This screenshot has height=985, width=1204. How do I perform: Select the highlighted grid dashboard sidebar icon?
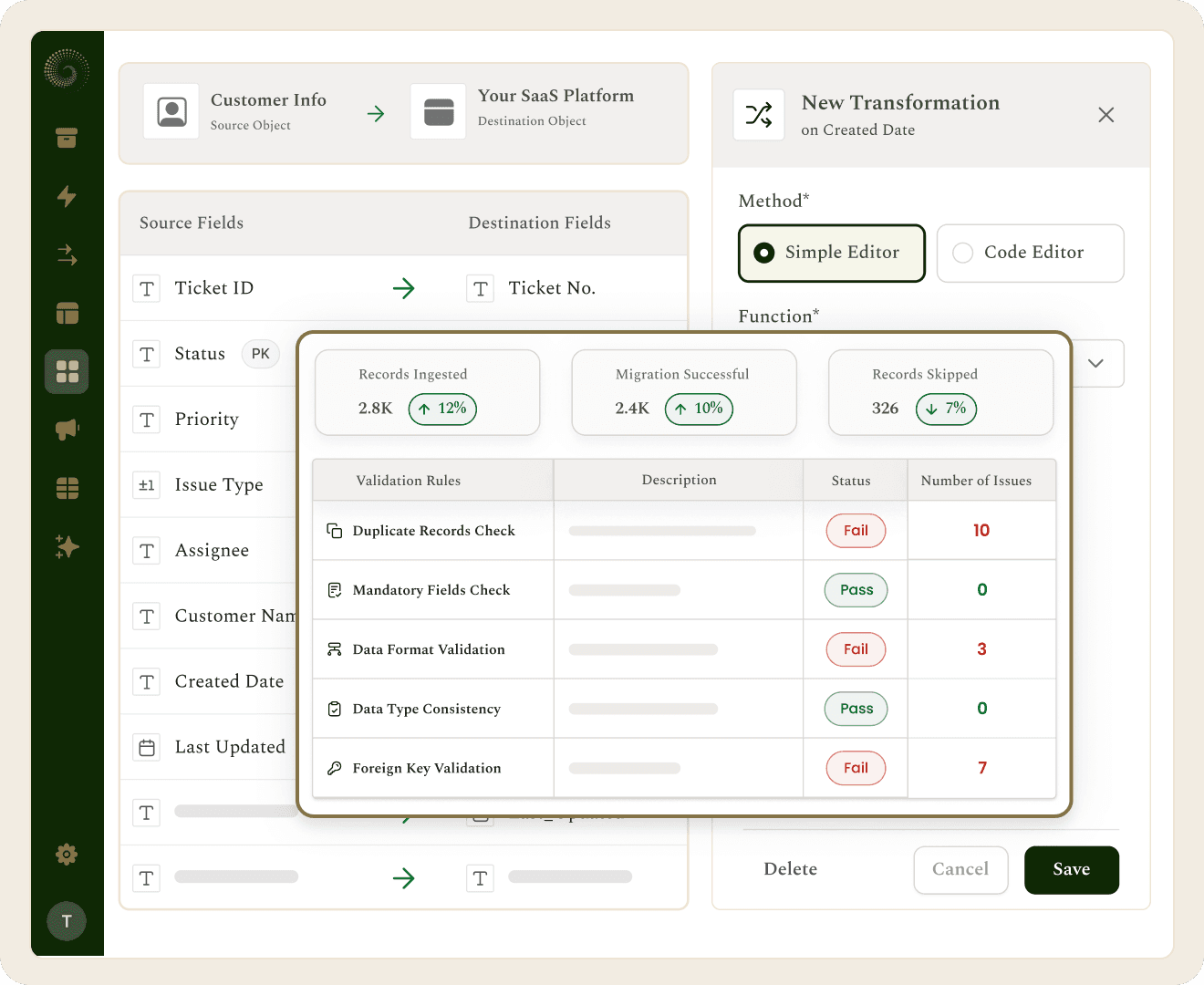pyautogui.click(x=67, y=371)
